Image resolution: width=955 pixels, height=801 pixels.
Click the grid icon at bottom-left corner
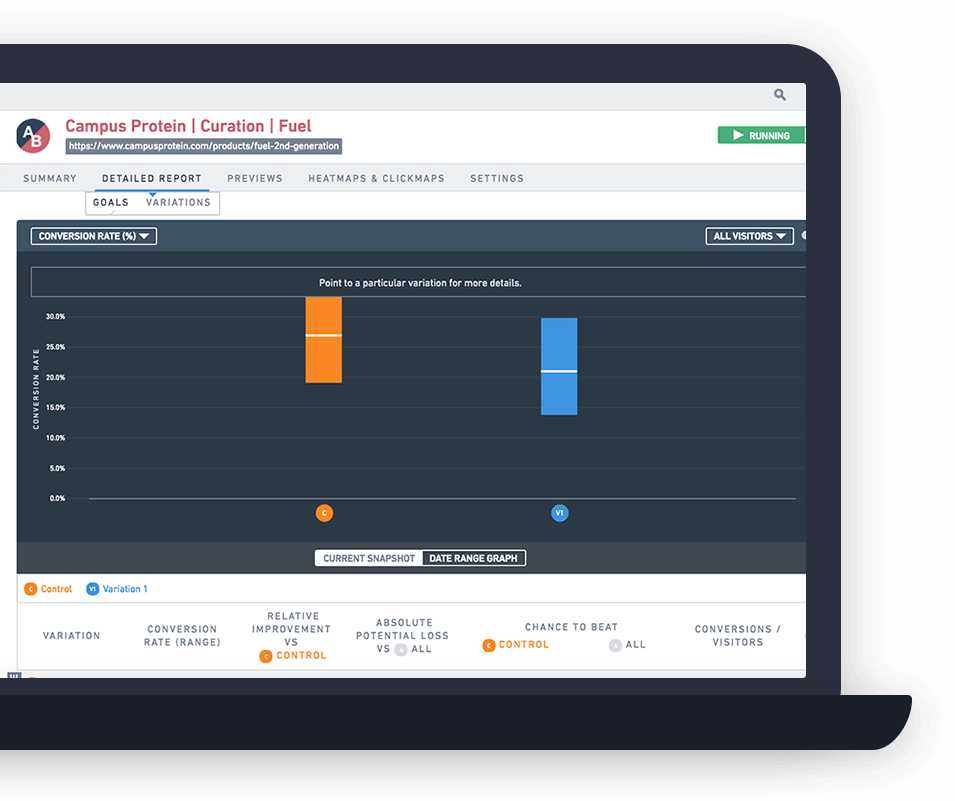14,677
